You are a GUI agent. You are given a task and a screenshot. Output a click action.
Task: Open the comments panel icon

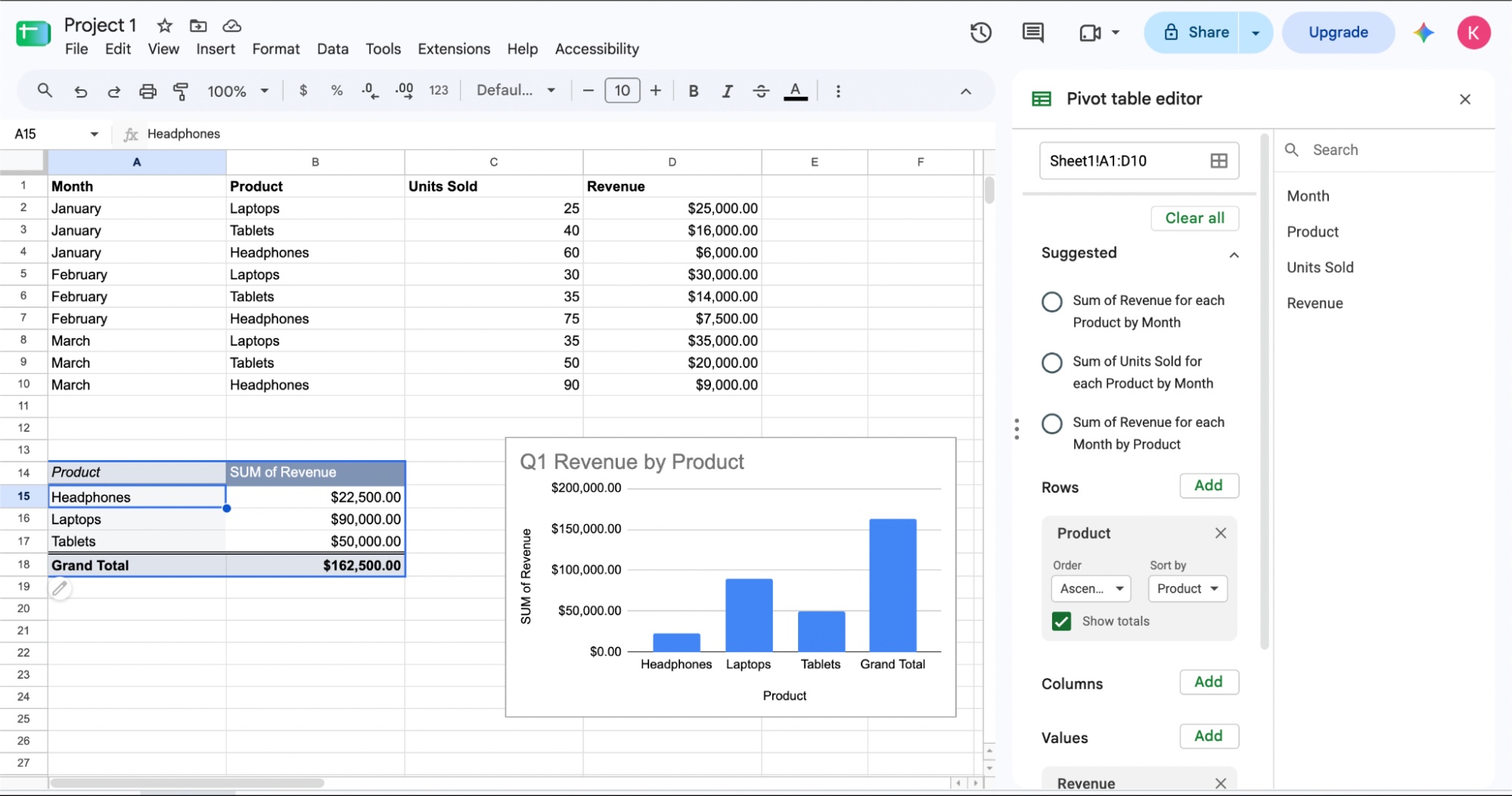click(x=1032, y=33)
